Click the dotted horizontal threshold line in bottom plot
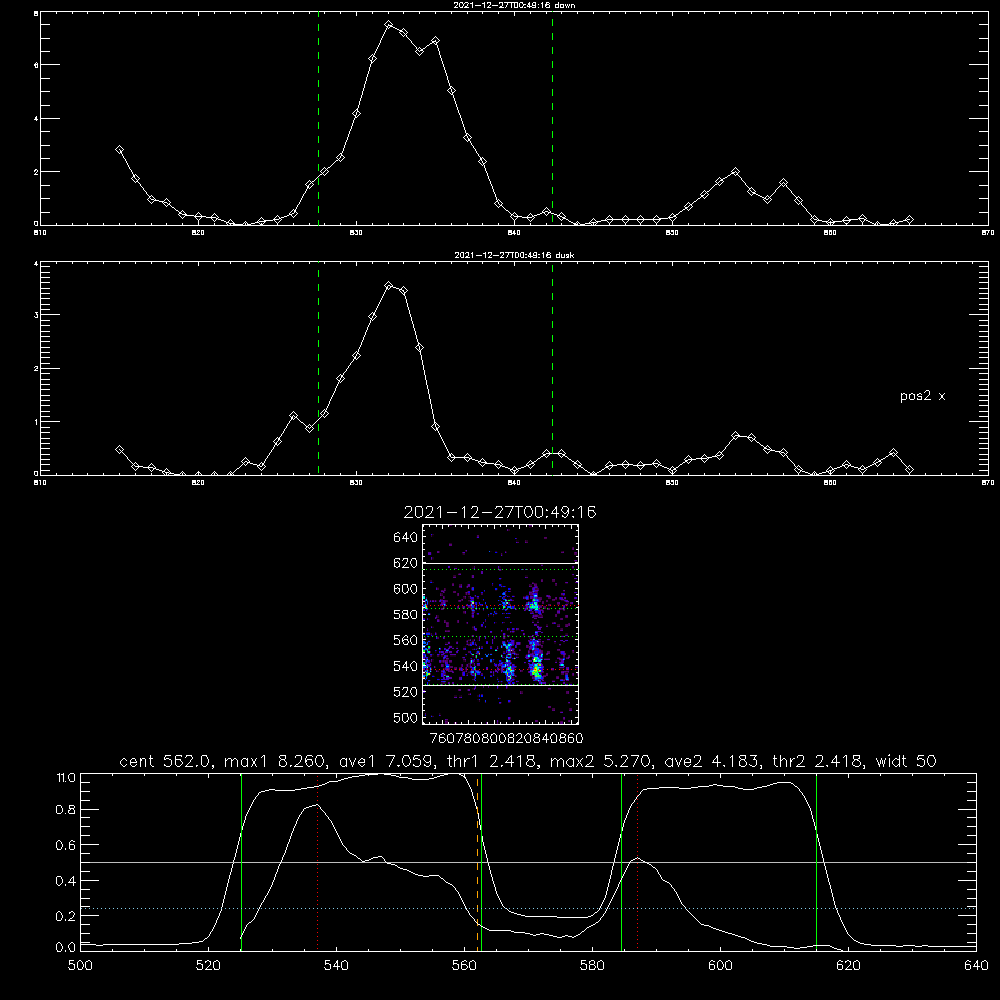The image size is (1000, 1000). (529, 908)
